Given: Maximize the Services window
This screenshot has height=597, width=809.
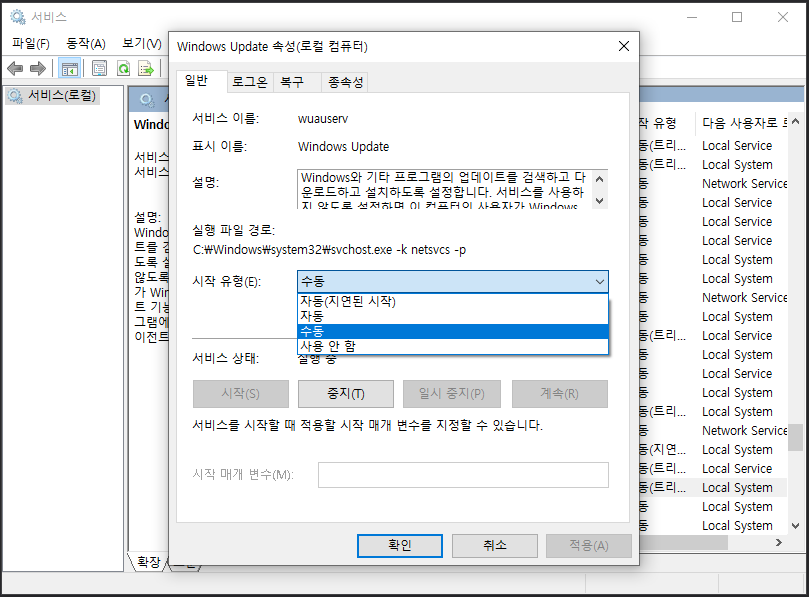Looking at the screenshot, I should coord(737,17).
